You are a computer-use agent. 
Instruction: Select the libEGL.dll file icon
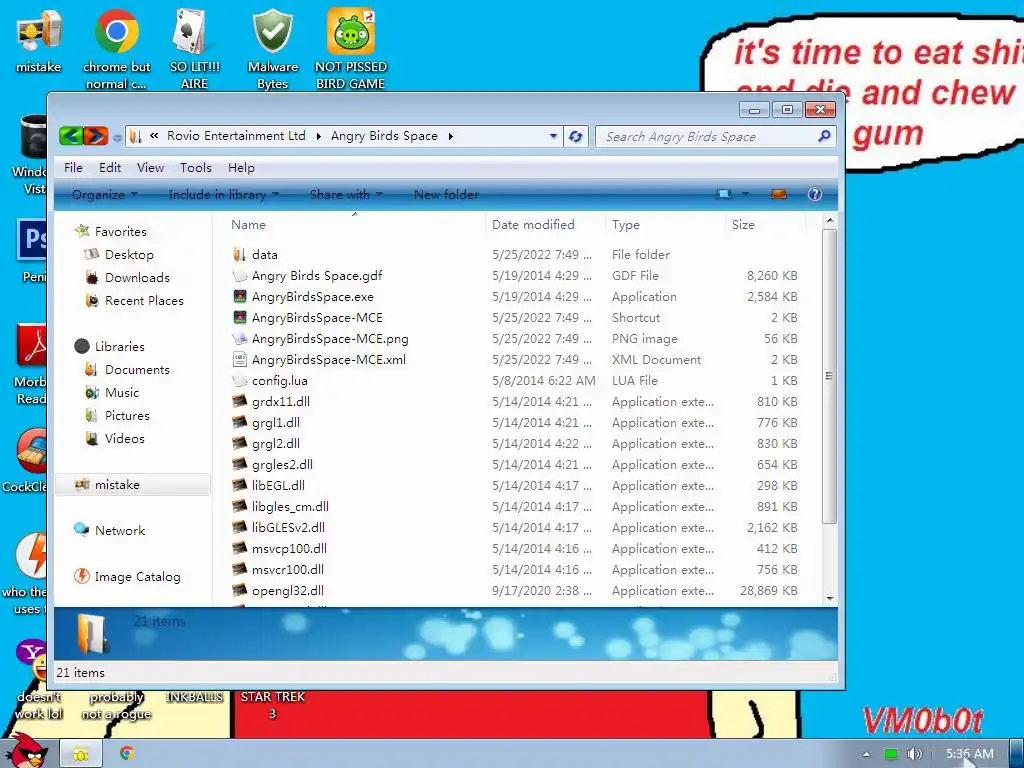click(240, 485)
